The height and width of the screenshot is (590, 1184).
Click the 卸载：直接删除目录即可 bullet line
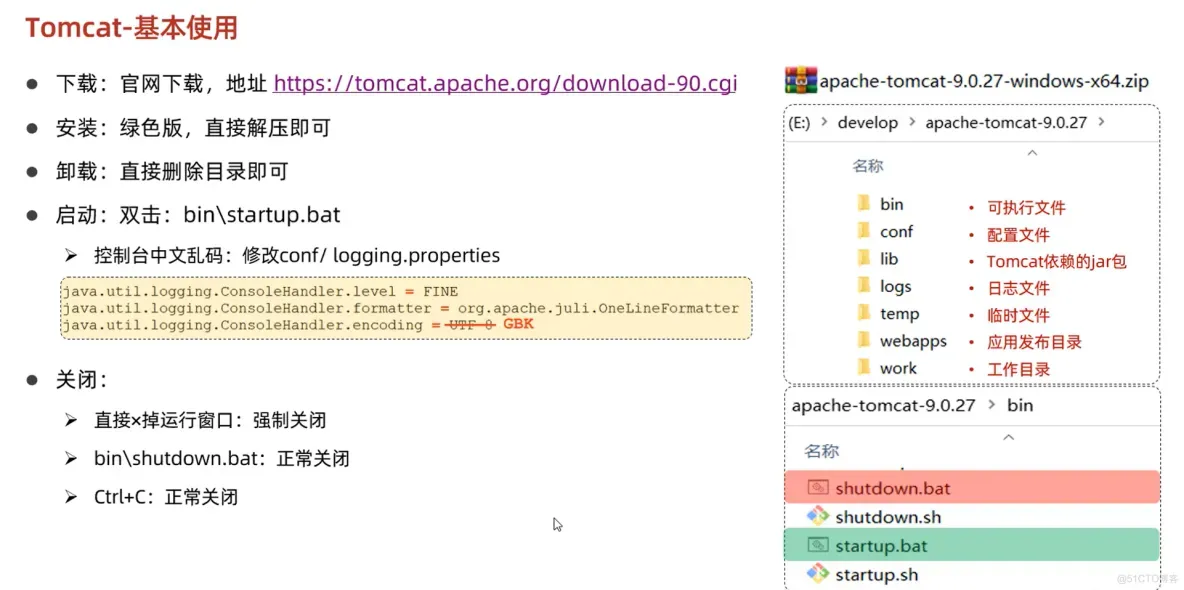(x=172, y=171)
